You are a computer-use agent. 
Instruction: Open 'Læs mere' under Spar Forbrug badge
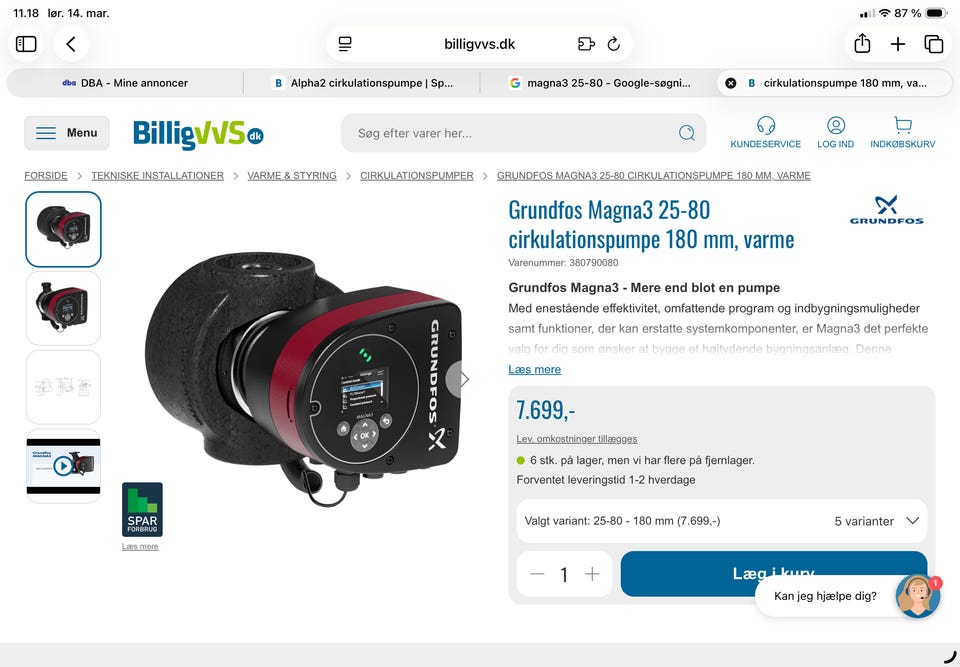pyautogui.click(x=140, y=546)
